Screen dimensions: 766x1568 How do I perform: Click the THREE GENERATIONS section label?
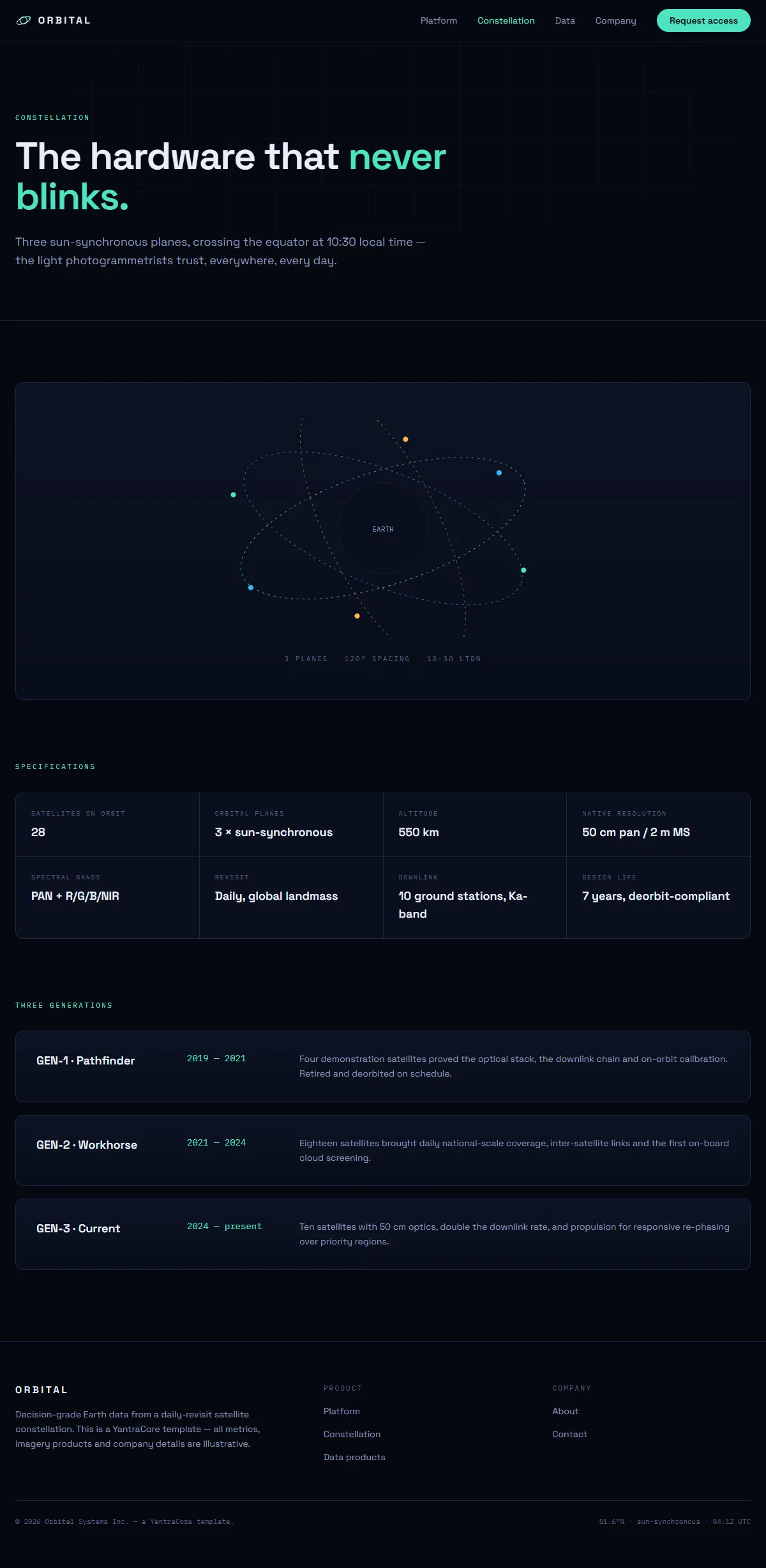tap(64, 1005)
